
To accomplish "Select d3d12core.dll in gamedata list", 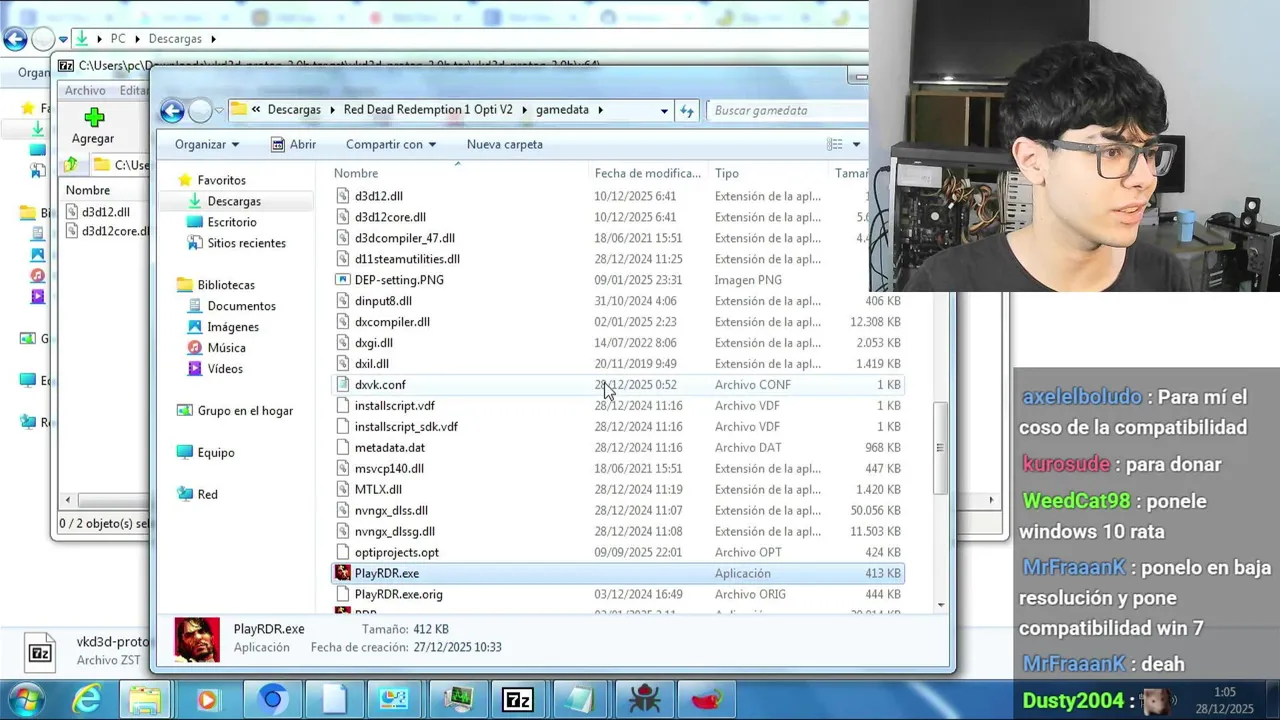I will (x=390, y=217).
